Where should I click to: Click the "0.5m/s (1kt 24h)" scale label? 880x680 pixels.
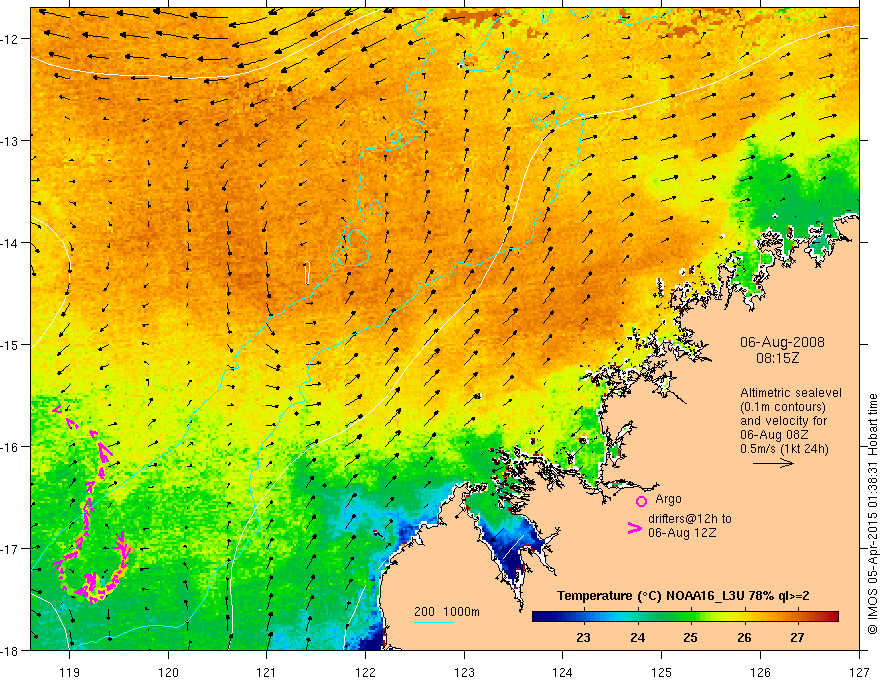click(784, 448)
